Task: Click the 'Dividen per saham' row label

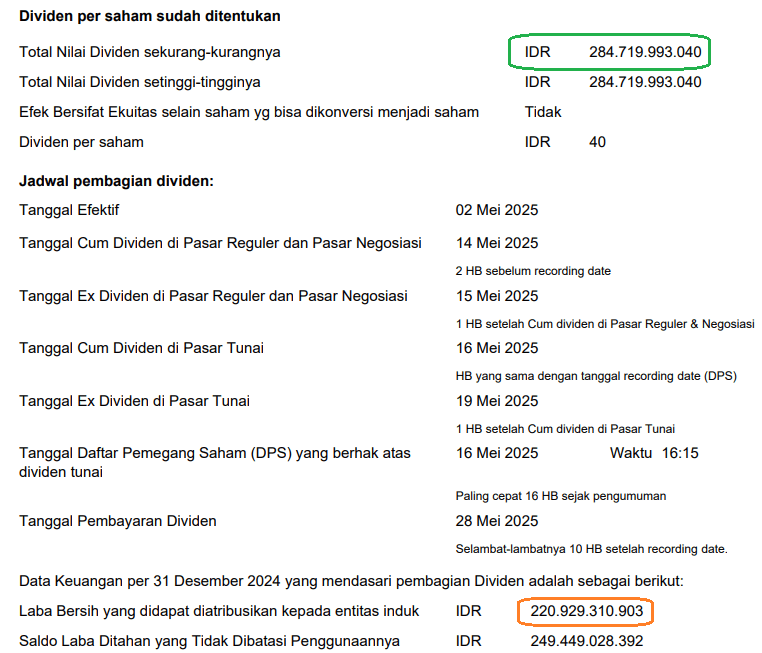Action: (81, 142)
